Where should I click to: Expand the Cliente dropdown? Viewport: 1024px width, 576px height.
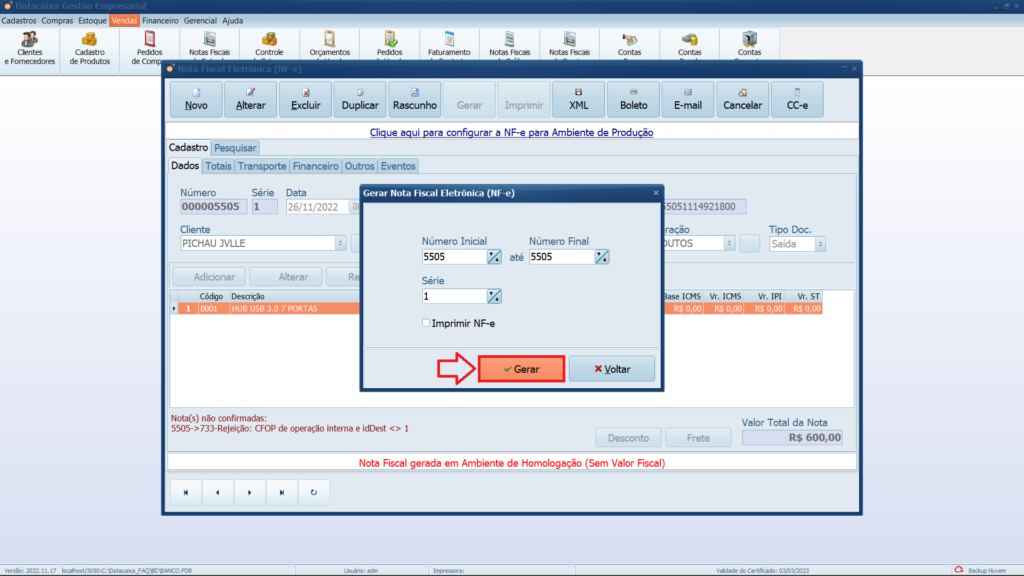pos(341,243)
